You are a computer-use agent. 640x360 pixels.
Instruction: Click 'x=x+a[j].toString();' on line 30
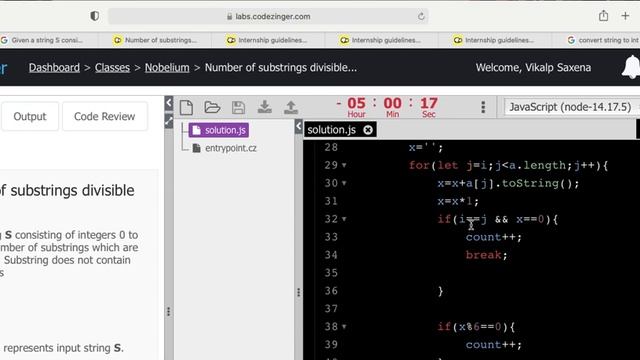[x=508, y=183]
